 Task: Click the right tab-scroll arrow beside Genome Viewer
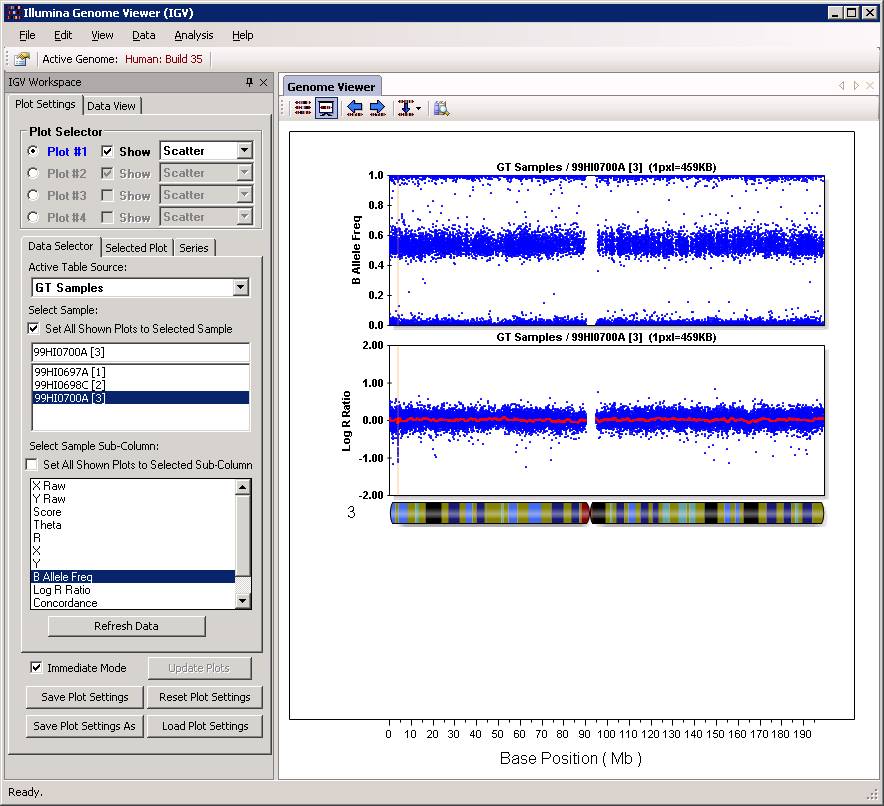click(x=856, y=86)
